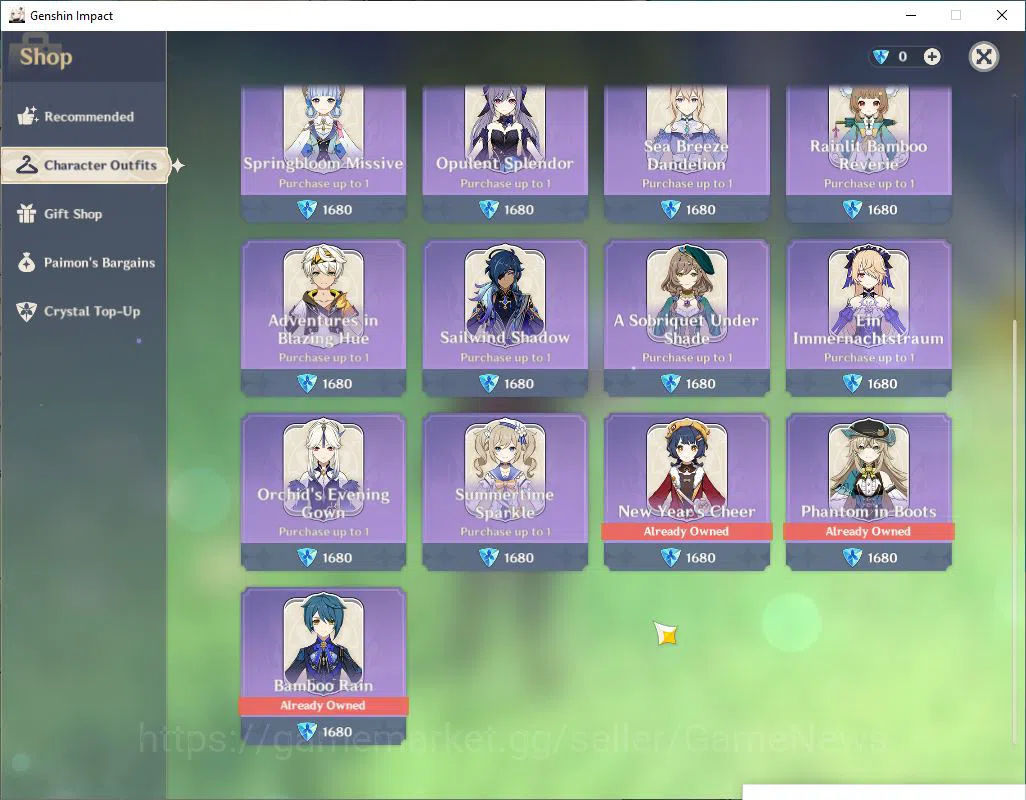The height and width of the screenshot is (800, 1026).
Task: Click the crystal icon on Rainlit Bamboo Reverie price
Action: pyautogui.click(x=852, y=209)
